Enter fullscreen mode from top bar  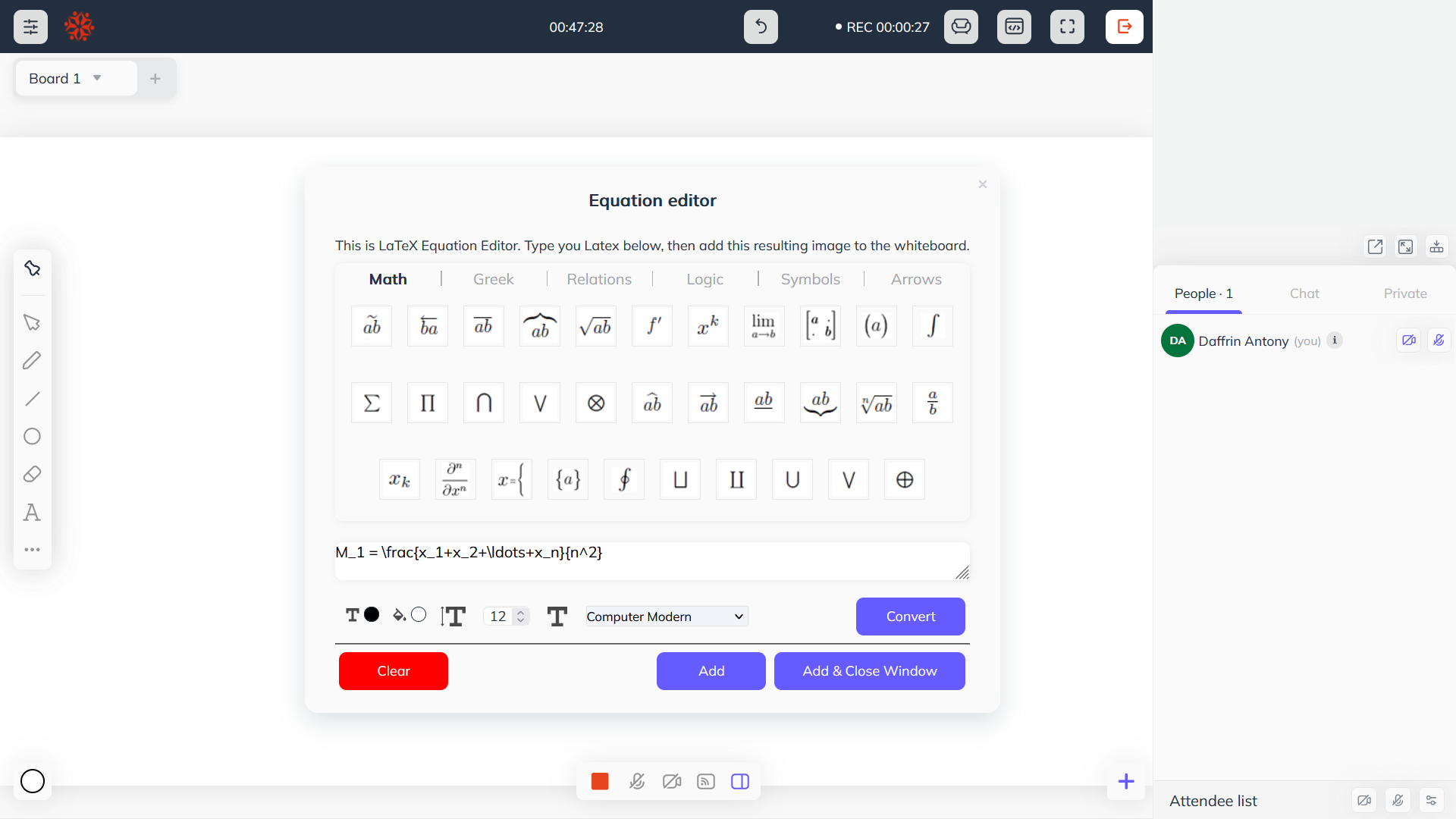1067,27
